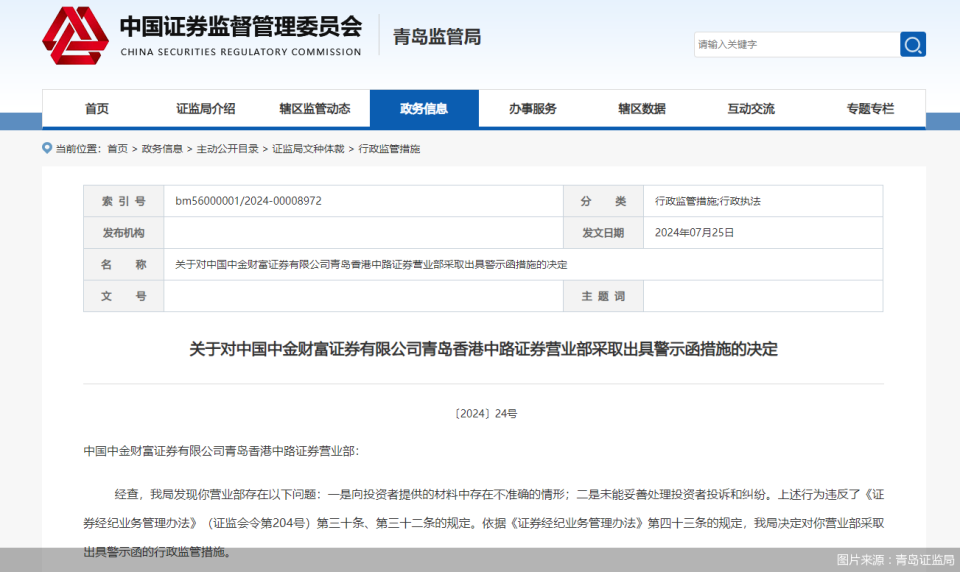Go to 首页 breadcrumb link
Viewport: 960px width, 572px height.
[x=118, y=149]
